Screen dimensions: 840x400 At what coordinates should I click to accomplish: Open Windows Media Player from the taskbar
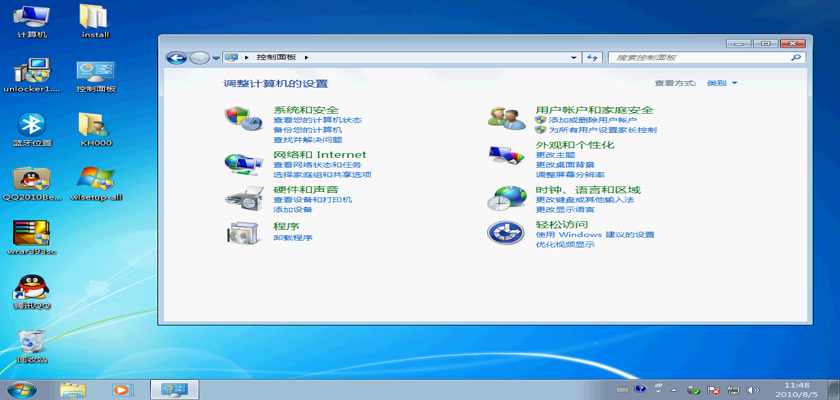[x=122, y=388]
